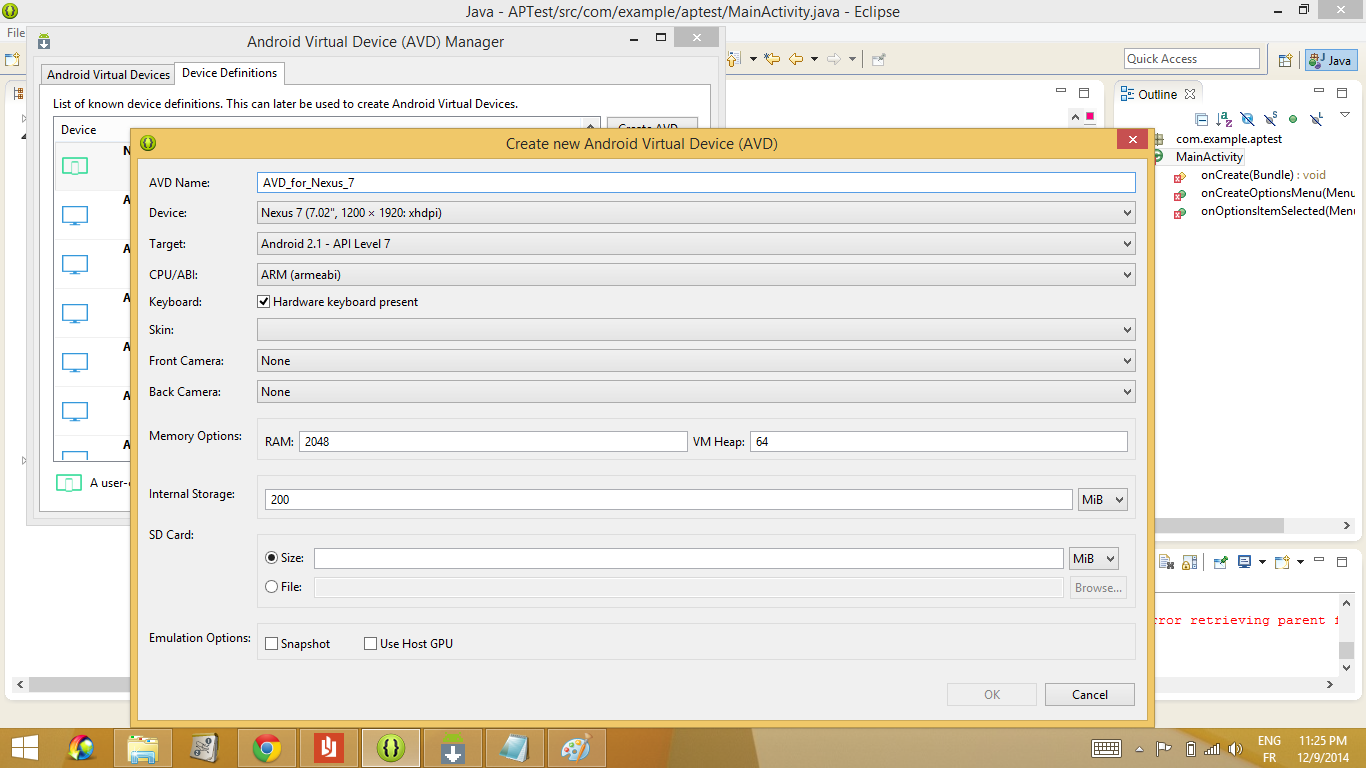Open Google Chrome from the taskbar
The width and height of the screenshot is (1366, 768).
click(266, 747)
